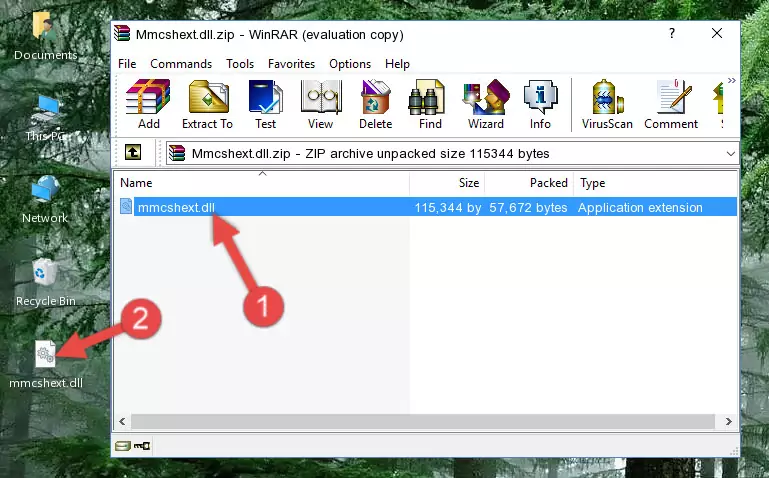Open the View file tool
This screenshot has width=769, height=478.
320,104
